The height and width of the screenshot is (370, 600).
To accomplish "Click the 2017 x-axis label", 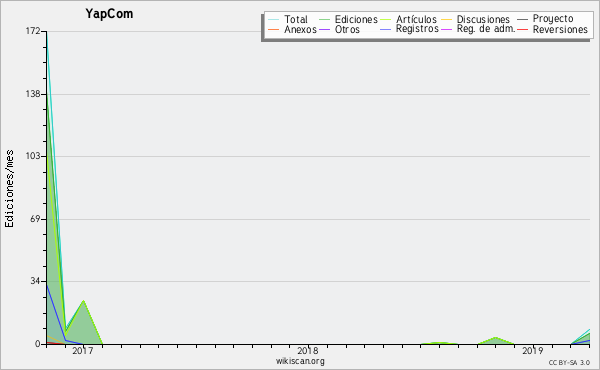I will click(x=83, y=351).
